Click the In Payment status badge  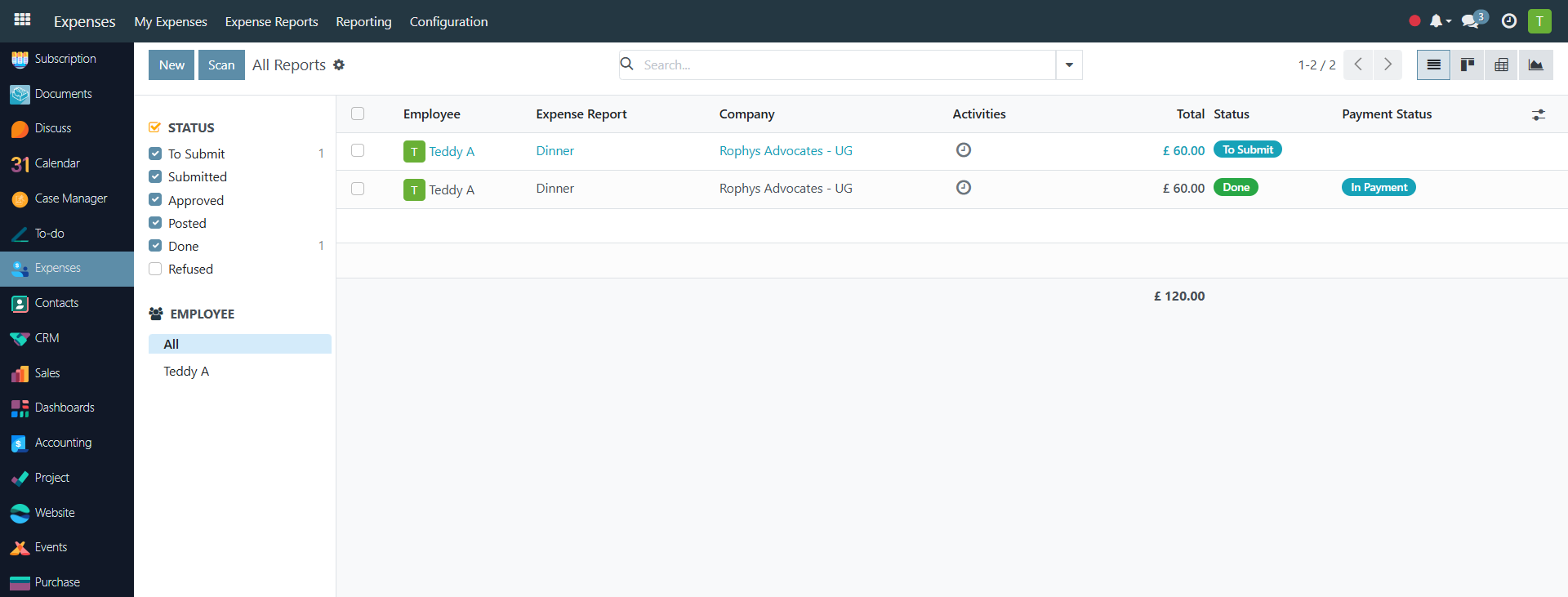(x=1379, y=187)
